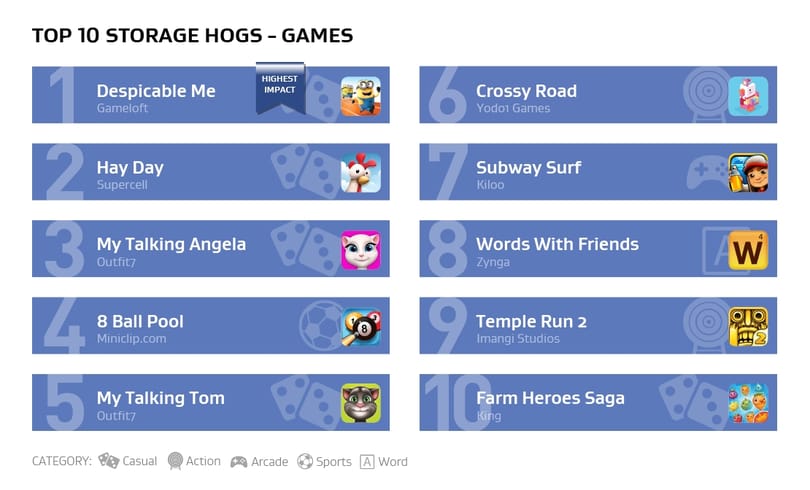
Task: Click the Top 10 Storage Hogs heading
Action: 192,36
